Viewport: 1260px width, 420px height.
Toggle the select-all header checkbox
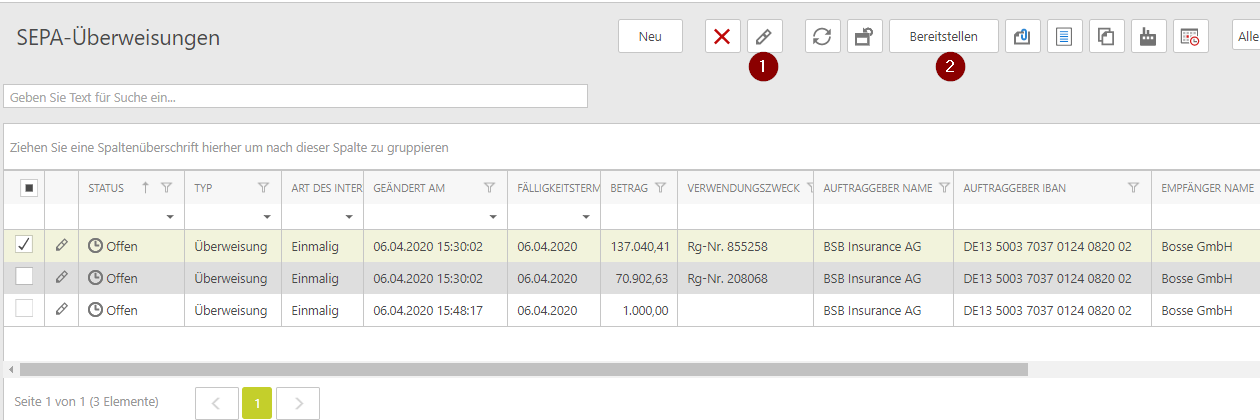[29, 188]
